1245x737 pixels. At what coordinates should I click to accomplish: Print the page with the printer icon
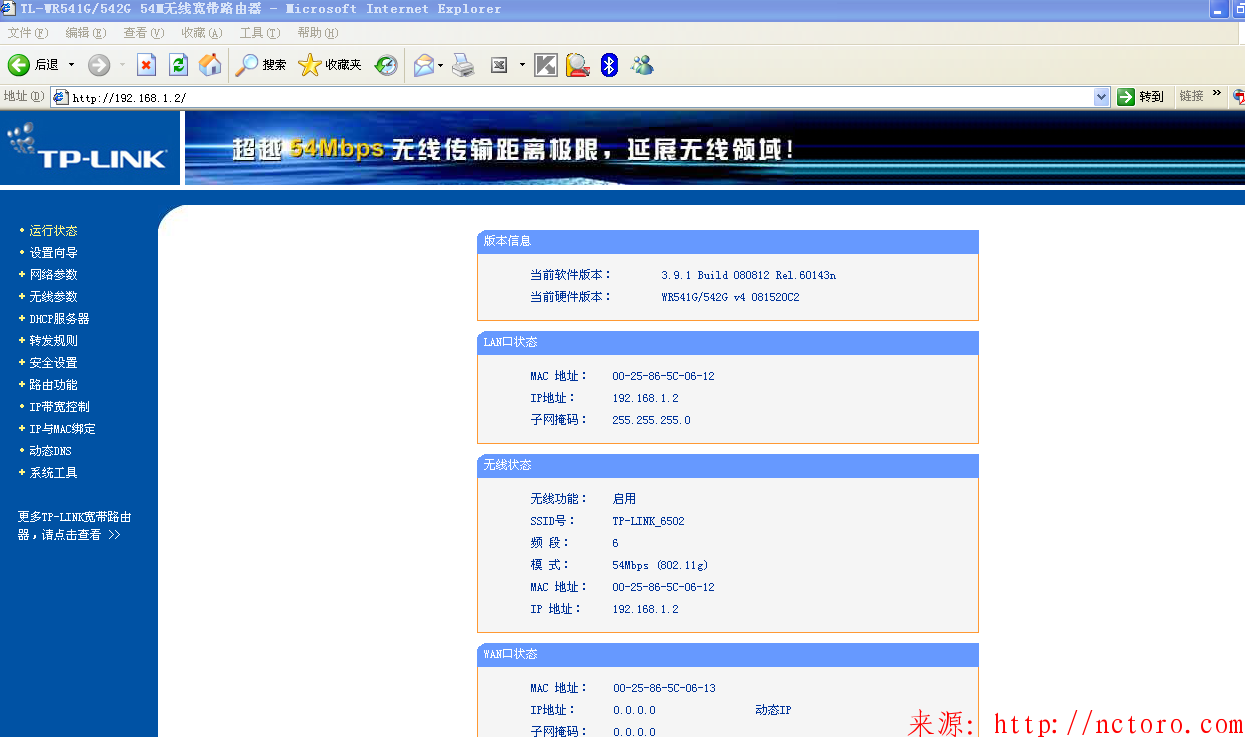coord(463,65)
